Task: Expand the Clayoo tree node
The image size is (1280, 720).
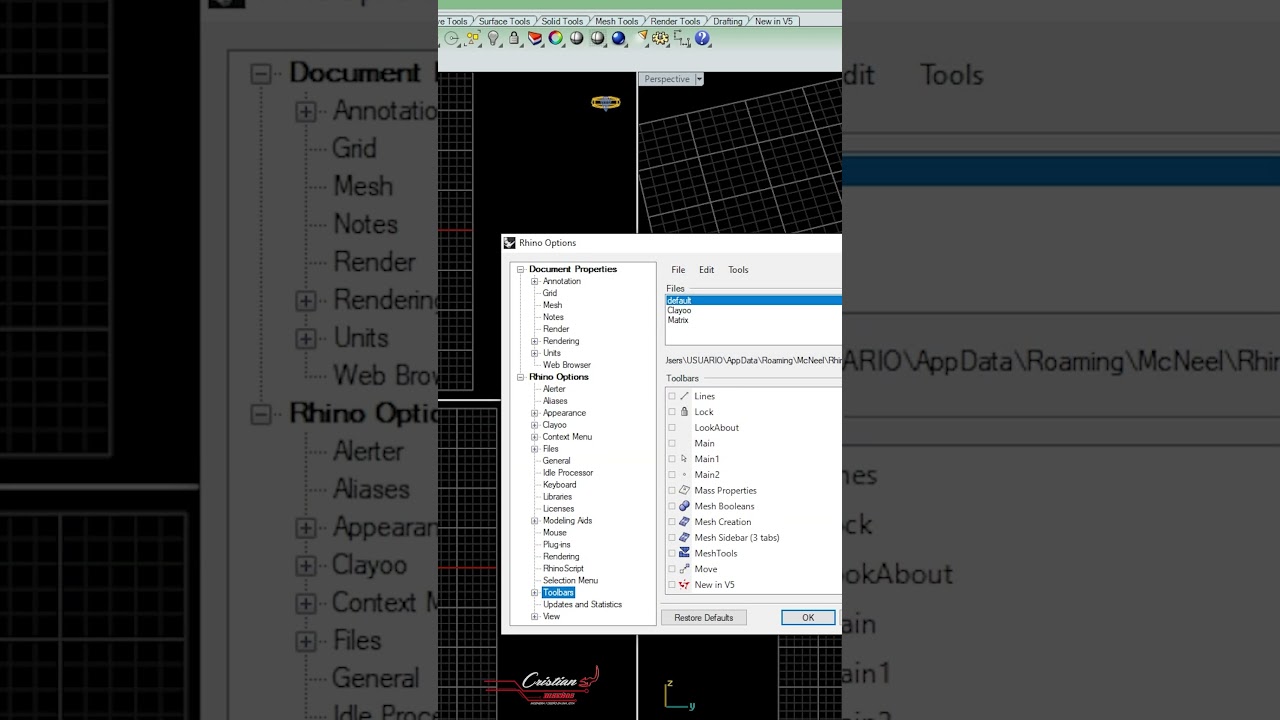Action: 534,425
